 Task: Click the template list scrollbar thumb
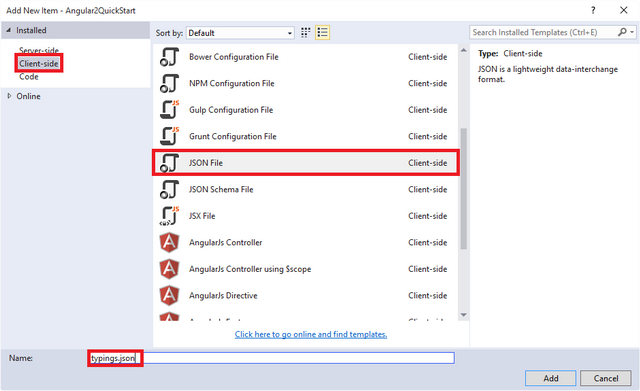point(463,189)
